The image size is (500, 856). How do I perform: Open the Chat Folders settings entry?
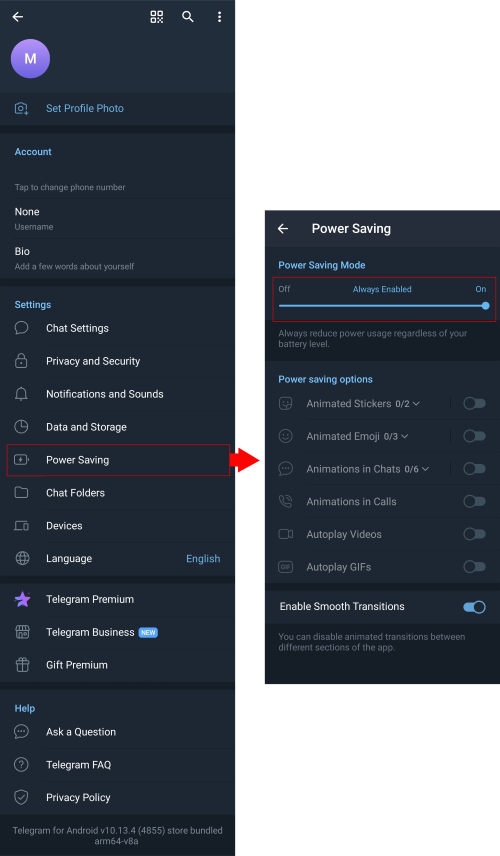click(117, 492)
